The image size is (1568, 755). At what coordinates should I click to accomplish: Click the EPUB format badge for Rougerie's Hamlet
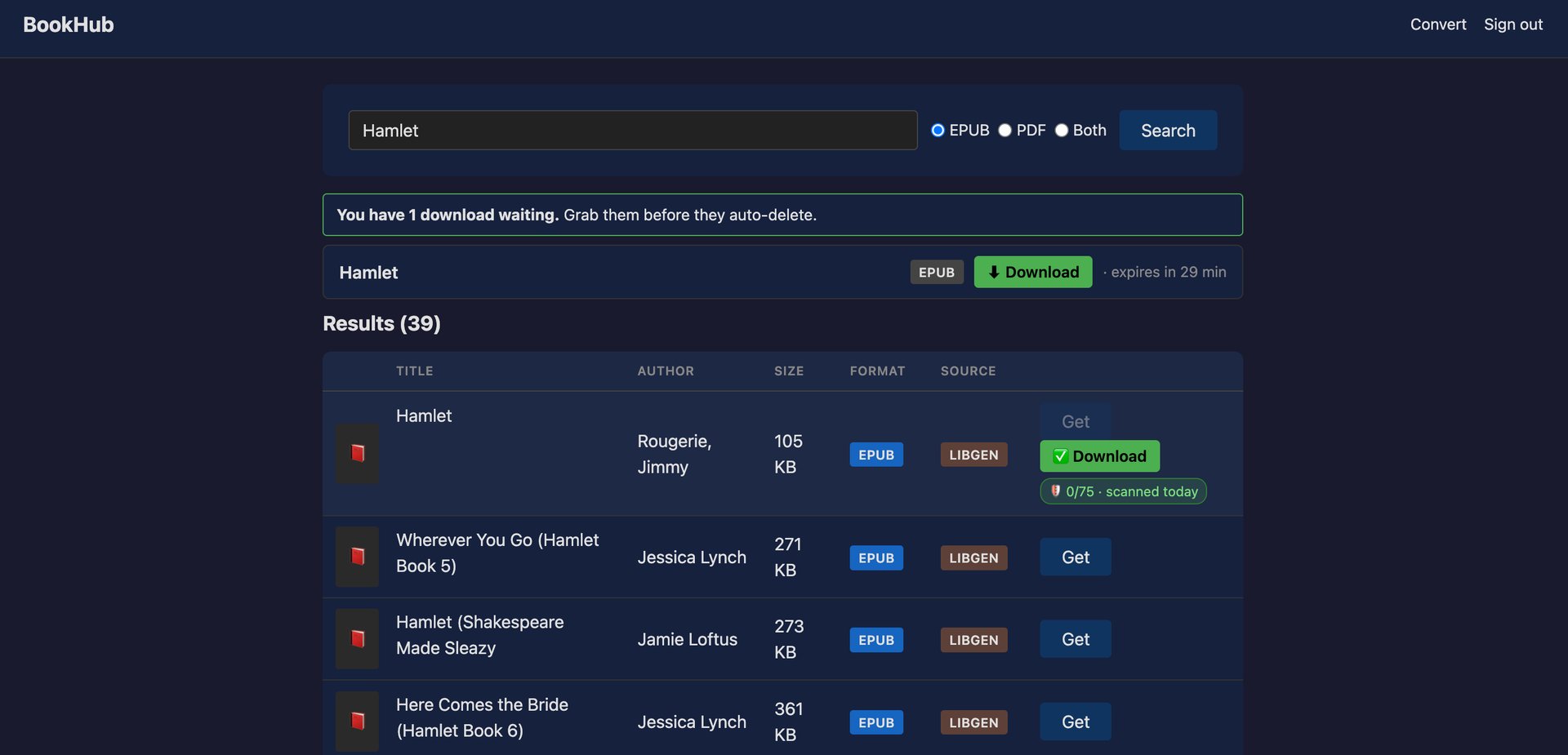(x=876, y=455)
